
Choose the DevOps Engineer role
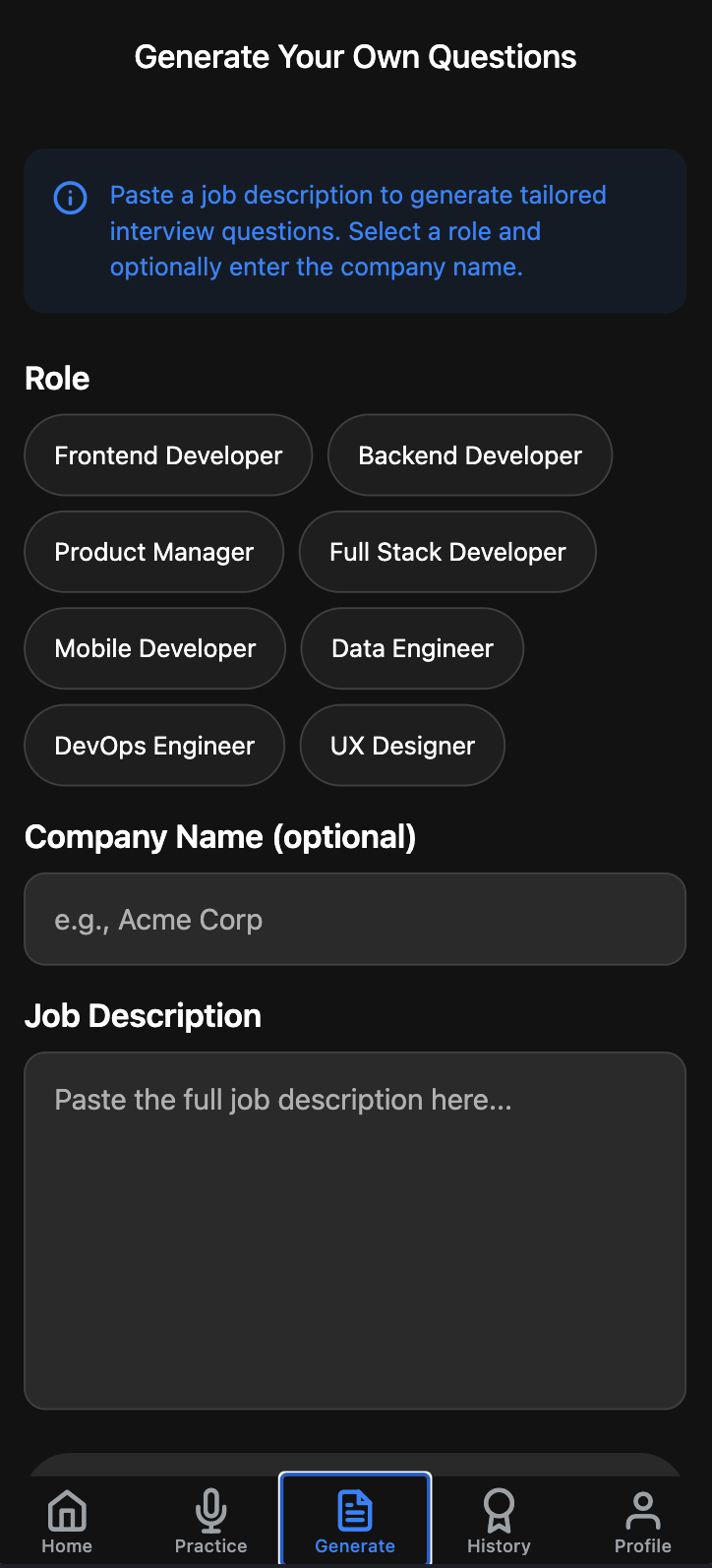(154, 746)
